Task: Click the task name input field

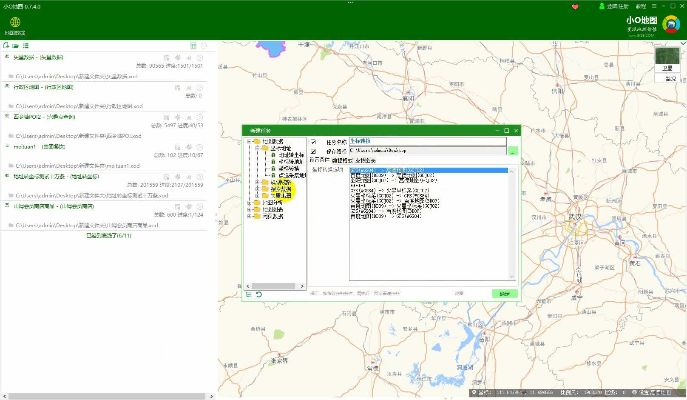Action: coord(428,142)
